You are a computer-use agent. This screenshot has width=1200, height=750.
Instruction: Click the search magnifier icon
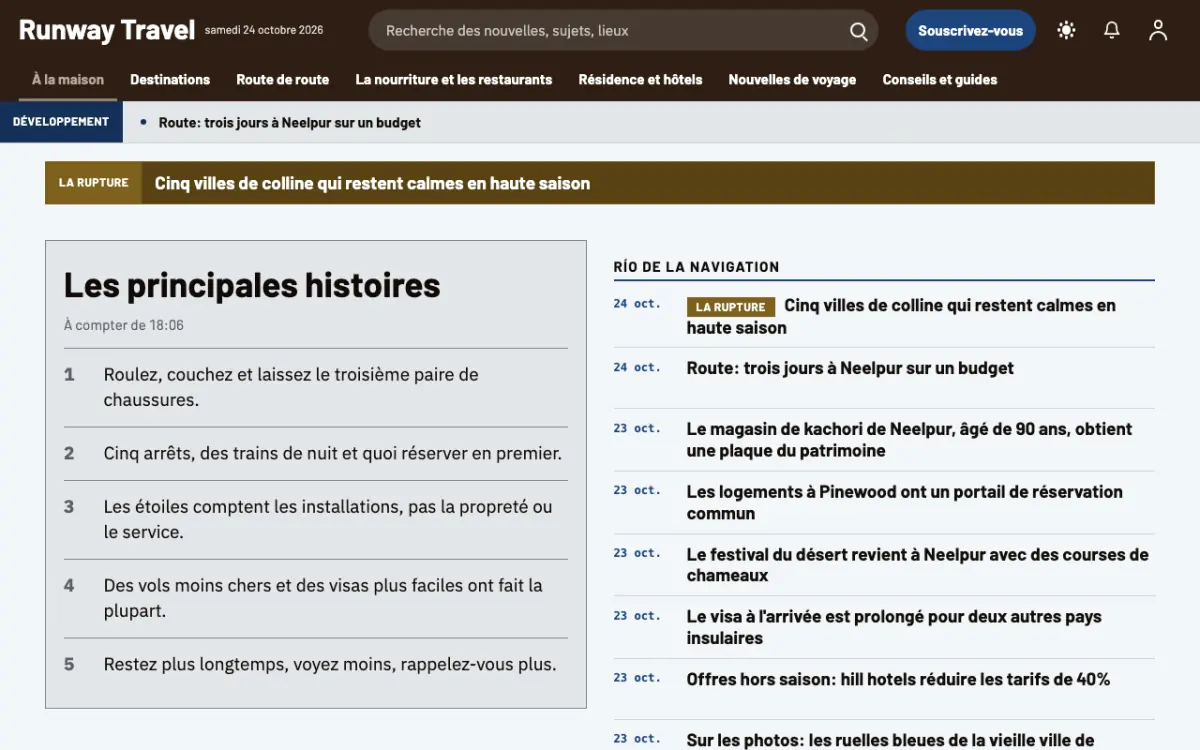(858, 31)
